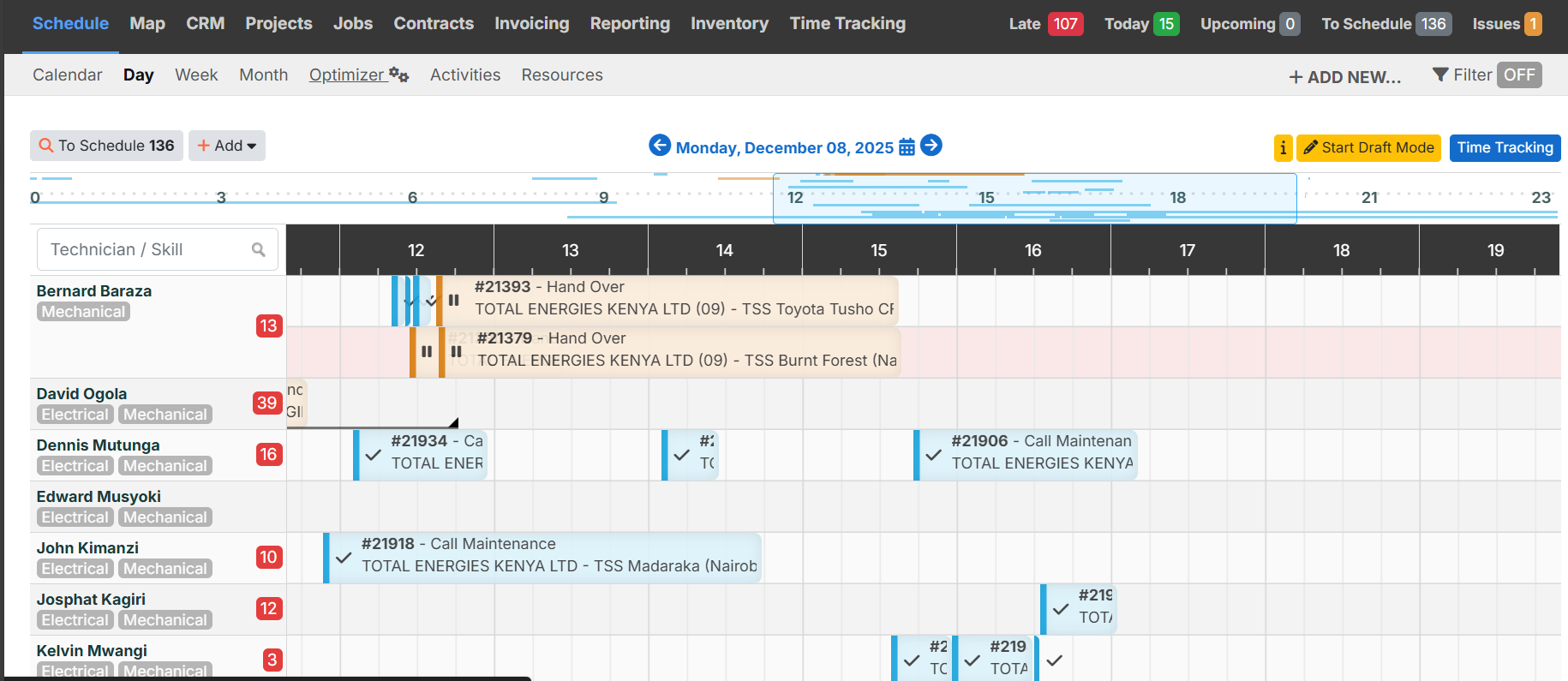
Task: Switch to Month view
Action: tap(264, 75)
